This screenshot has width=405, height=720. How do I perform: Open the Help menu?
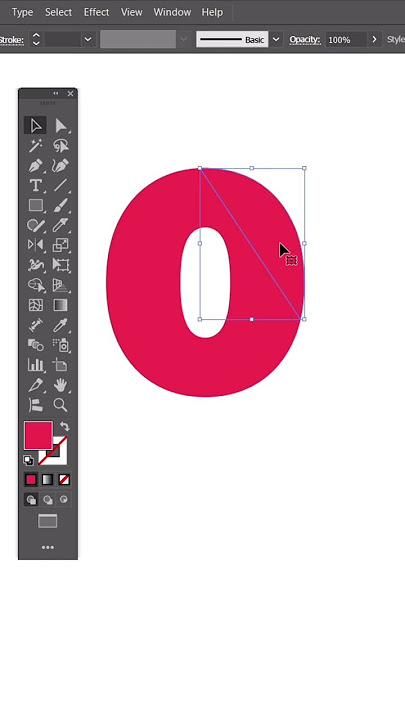(x=212, y=12)
